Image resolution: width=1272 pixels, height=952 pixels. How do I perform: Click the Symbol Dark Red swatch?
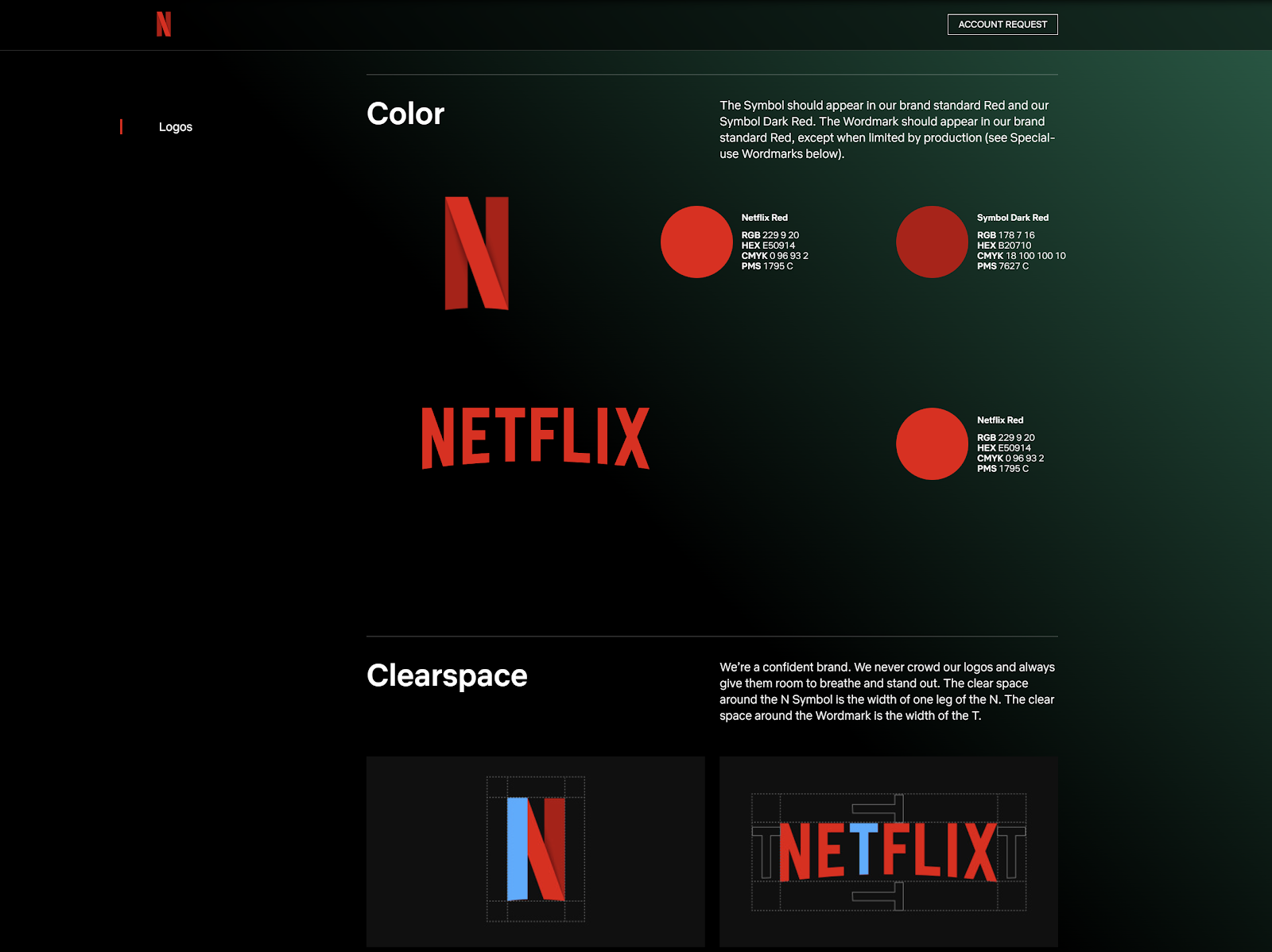pos(932,242)
